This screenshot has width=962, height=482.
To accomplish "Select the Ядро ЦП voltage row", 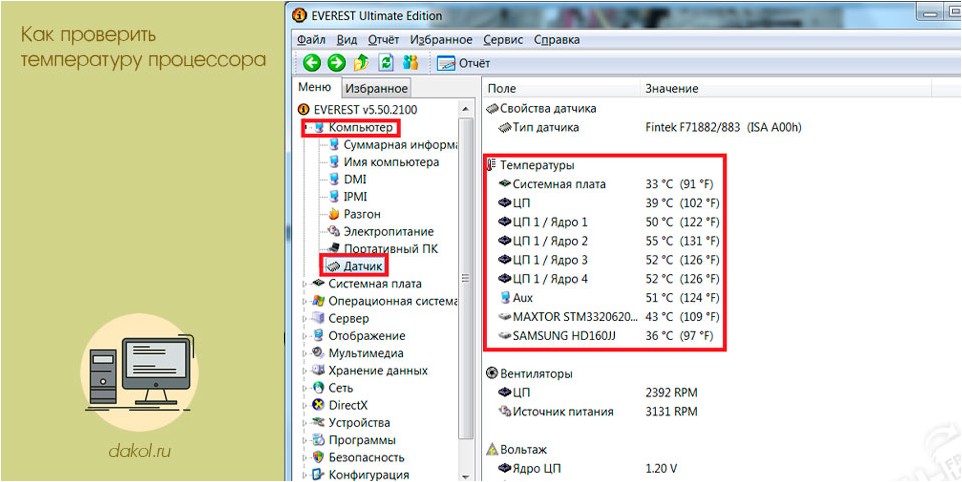I will click(x=588, y=469).
